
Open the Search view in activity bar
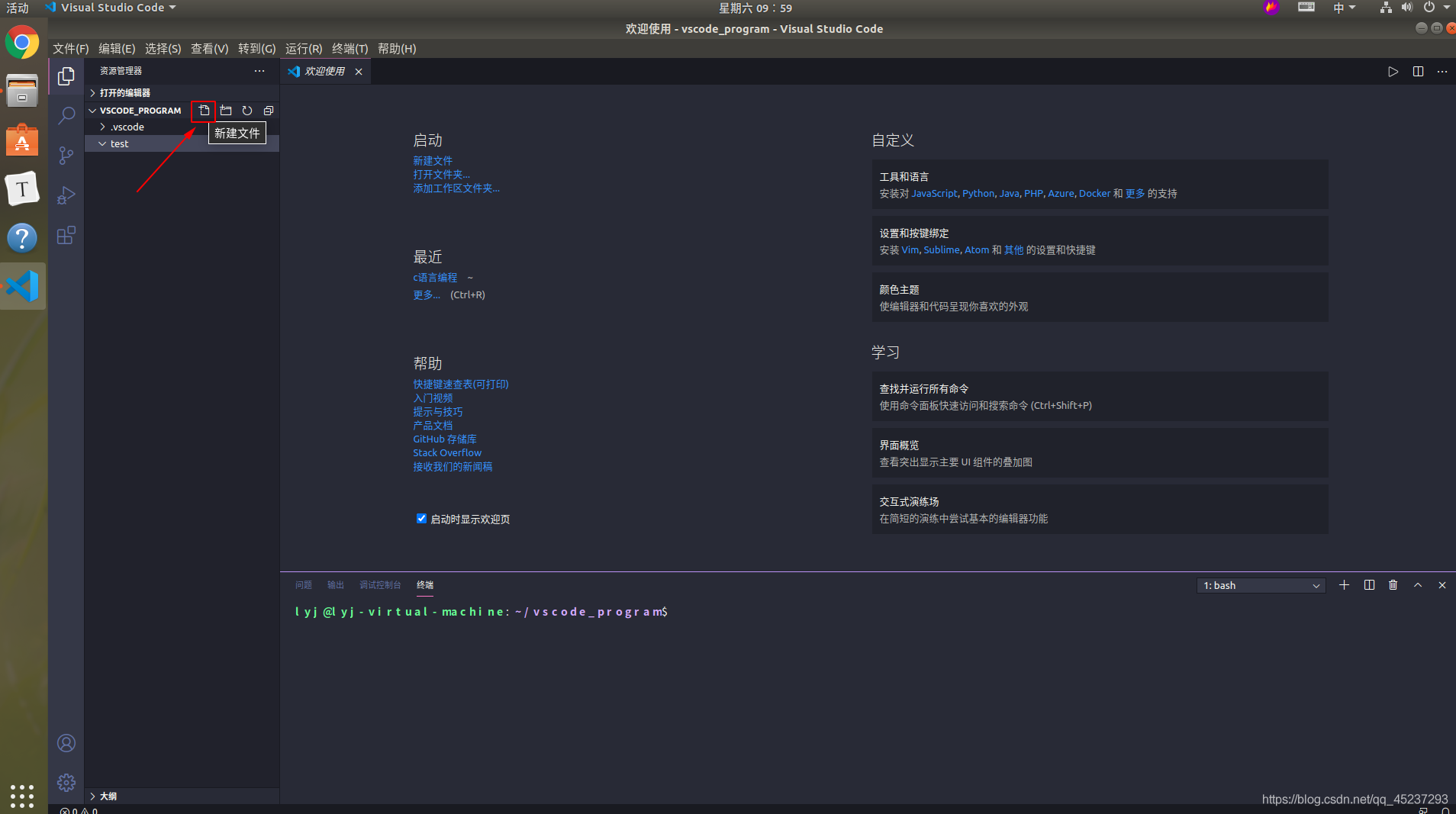click(66, 116)
